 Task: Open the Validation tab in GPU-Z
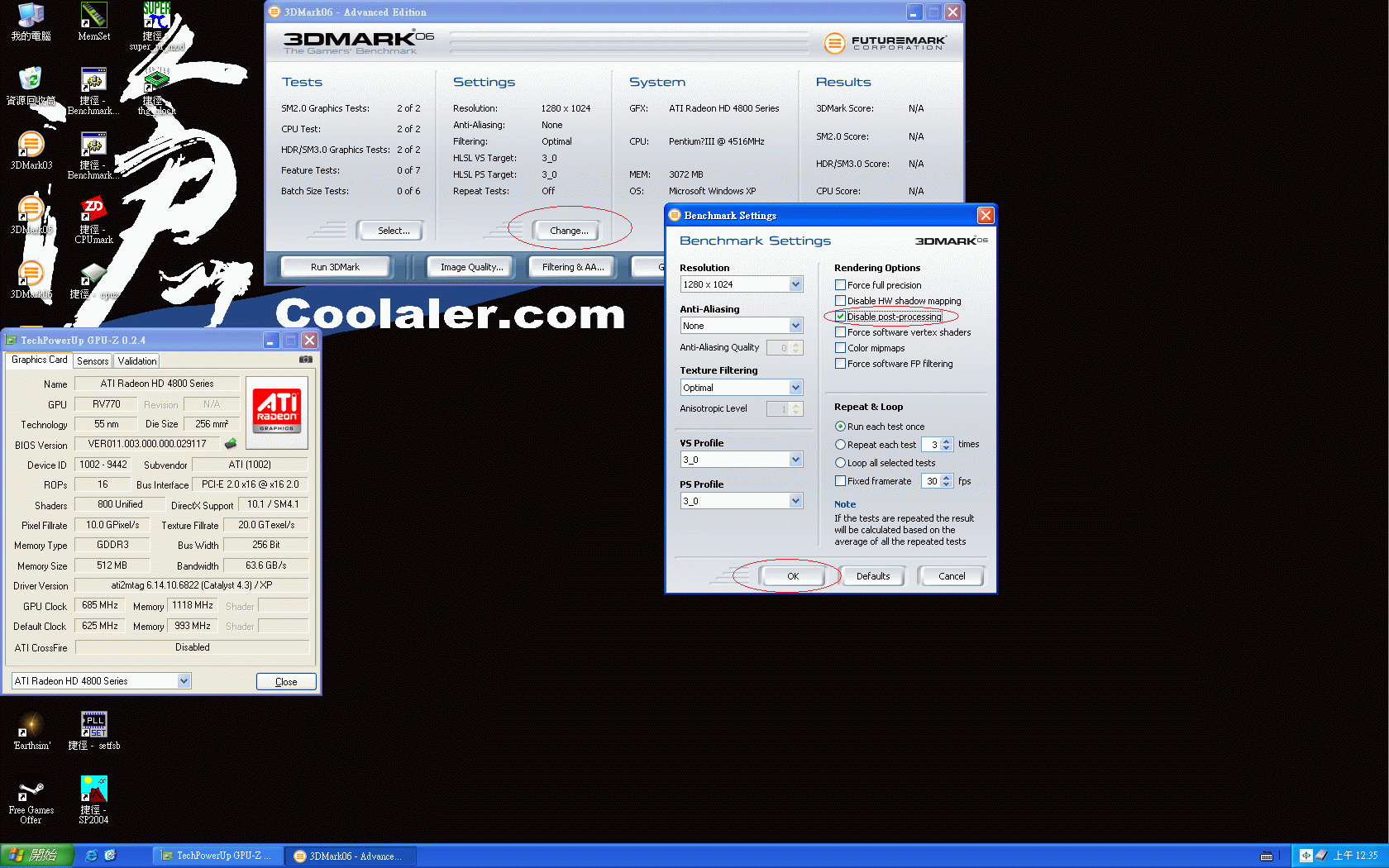[136, 361]
